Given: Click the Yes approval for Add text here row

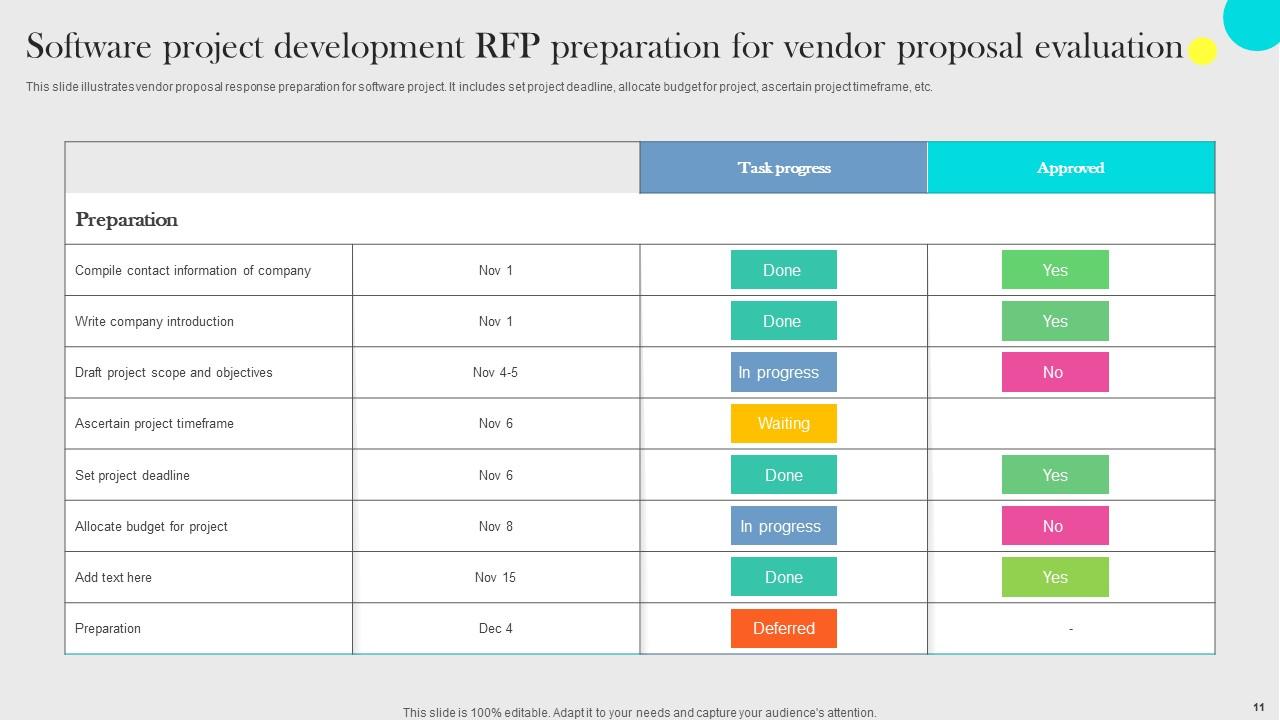Looking at the screenshot, I should tap(1055, 577).
